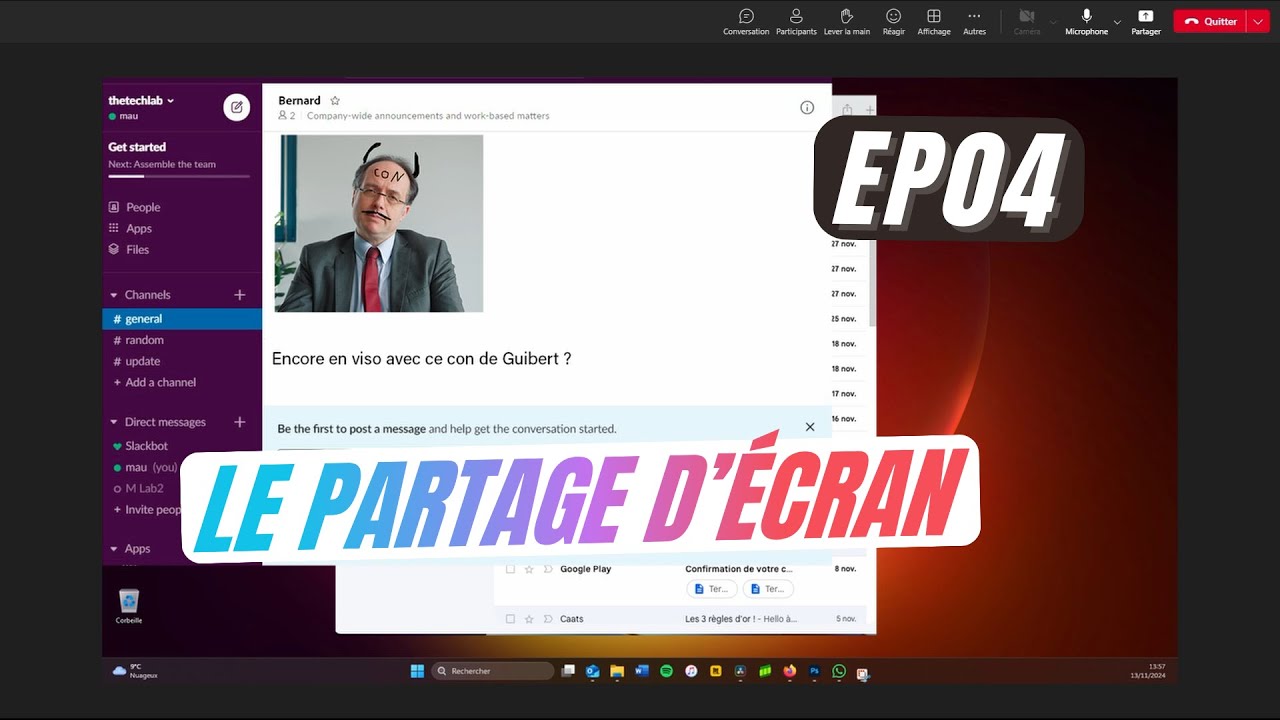View the 2 members count
The image size is (1280, 720).
[x=286, y=116]
